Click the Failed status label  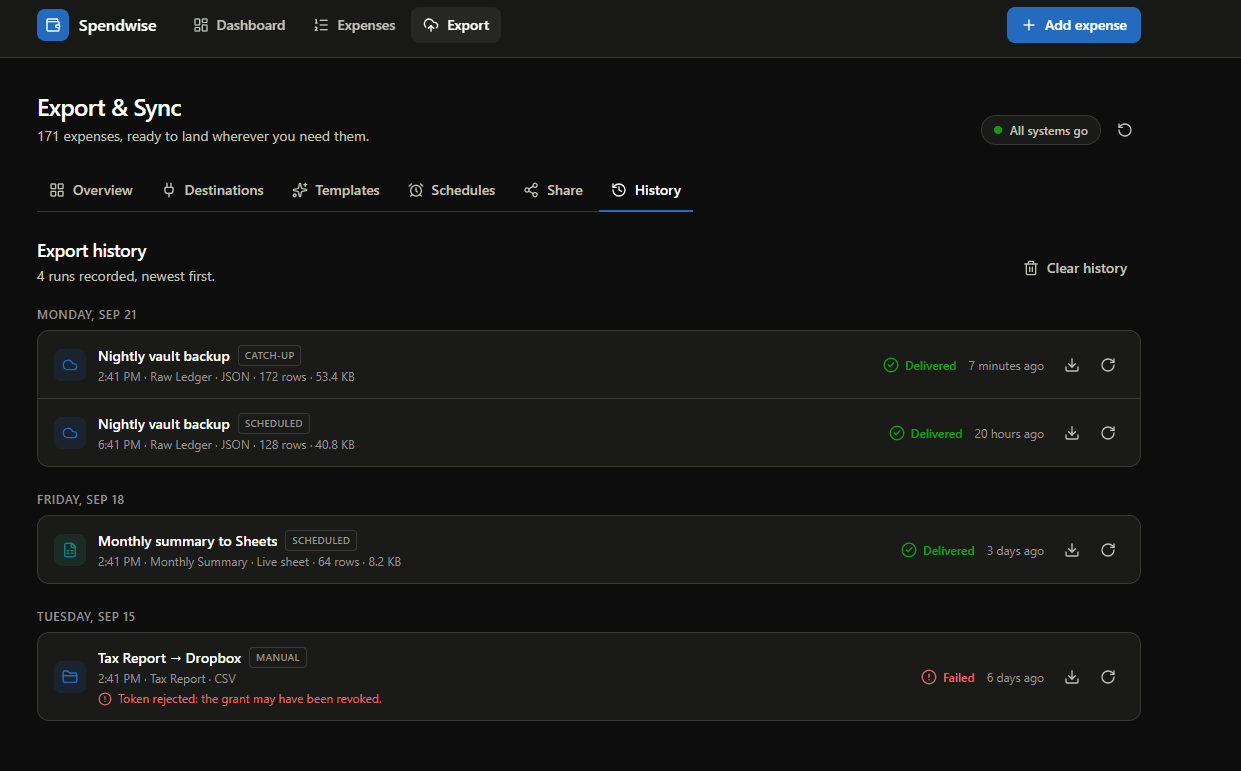click(x=948, y=677)
